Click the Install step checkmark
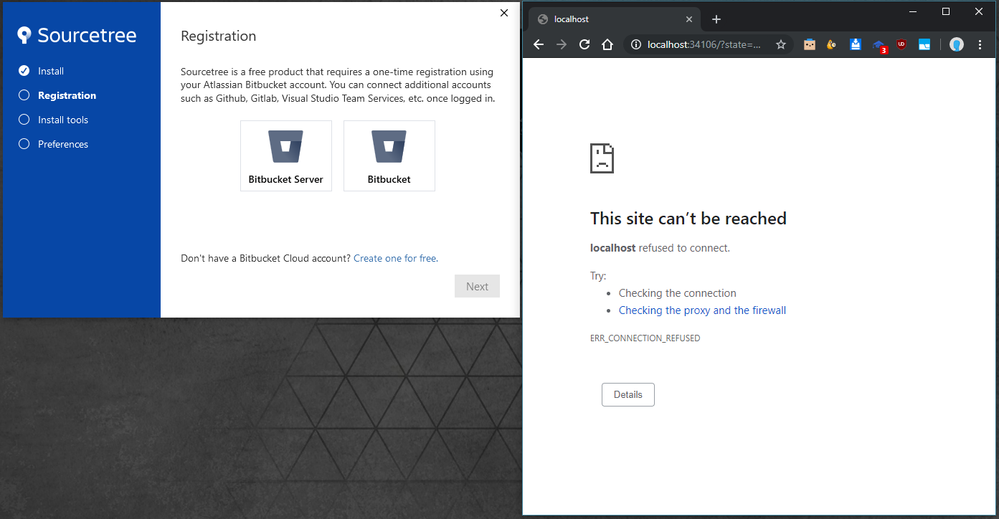The image size is (999, 519). click(24, 71)
